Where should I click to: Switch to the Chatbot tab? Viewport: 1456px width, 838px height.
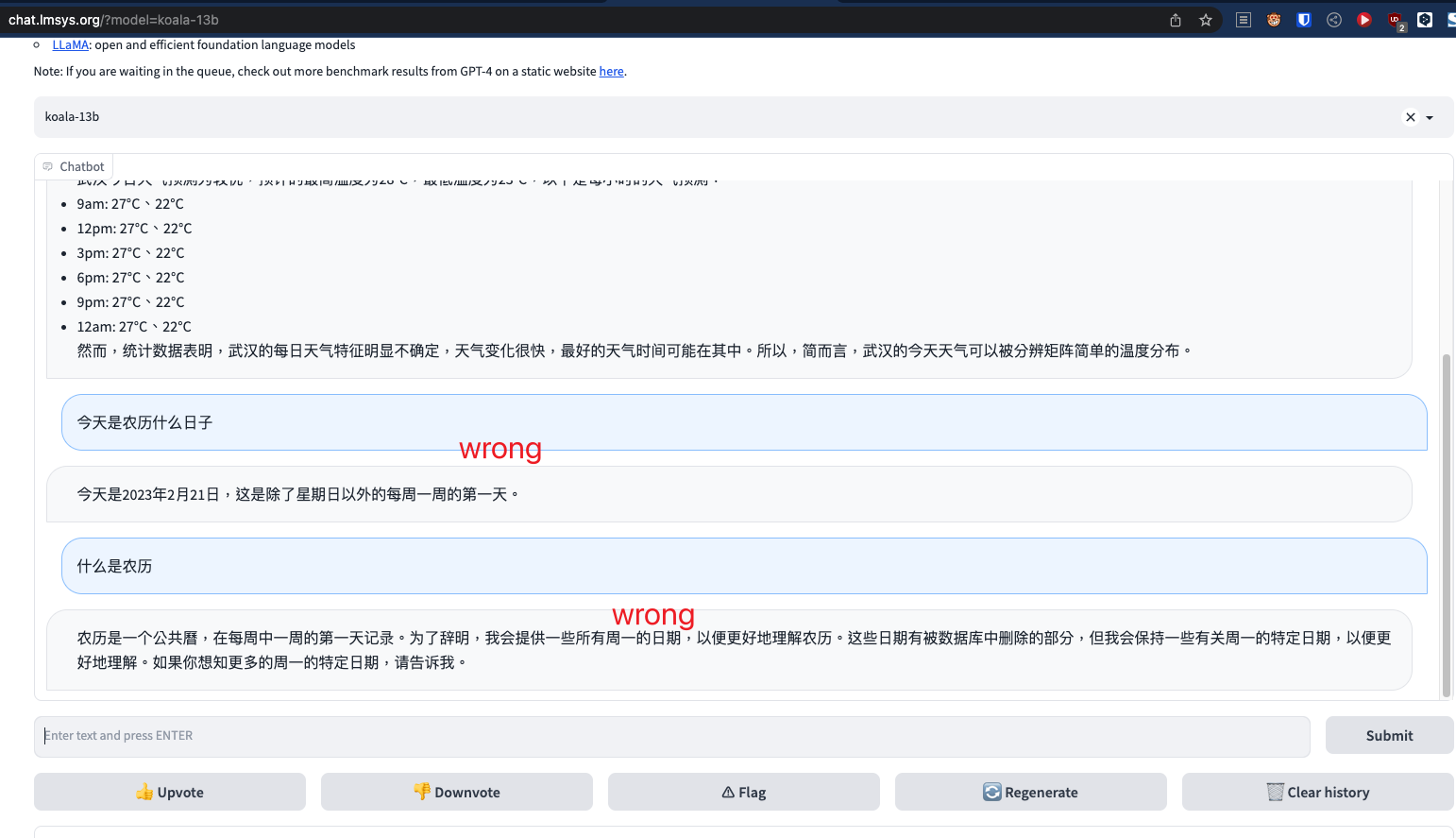tap(74, 166)
